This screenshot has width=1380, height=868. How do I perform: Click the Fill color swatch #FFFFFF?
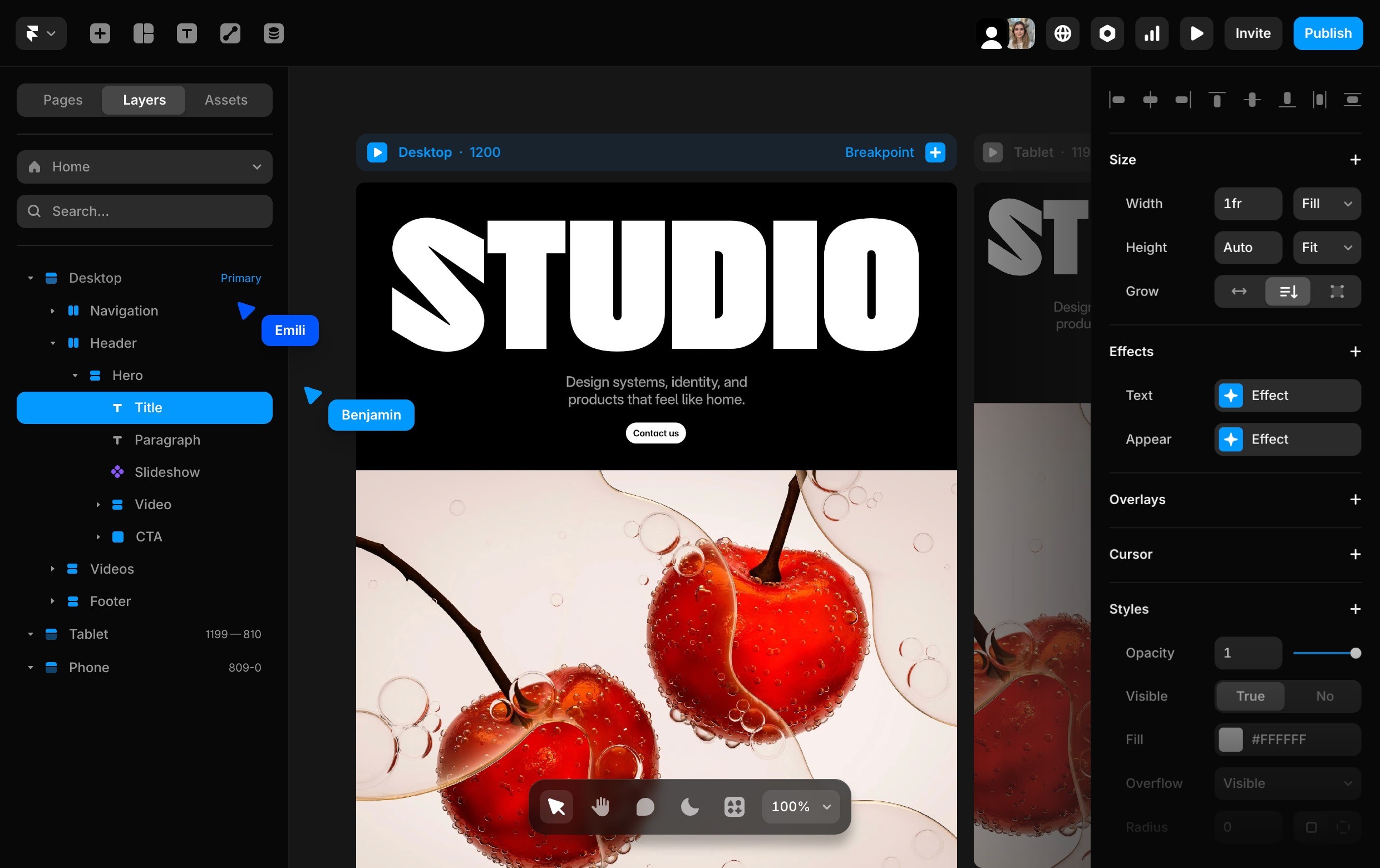[x=1230, y=739]
